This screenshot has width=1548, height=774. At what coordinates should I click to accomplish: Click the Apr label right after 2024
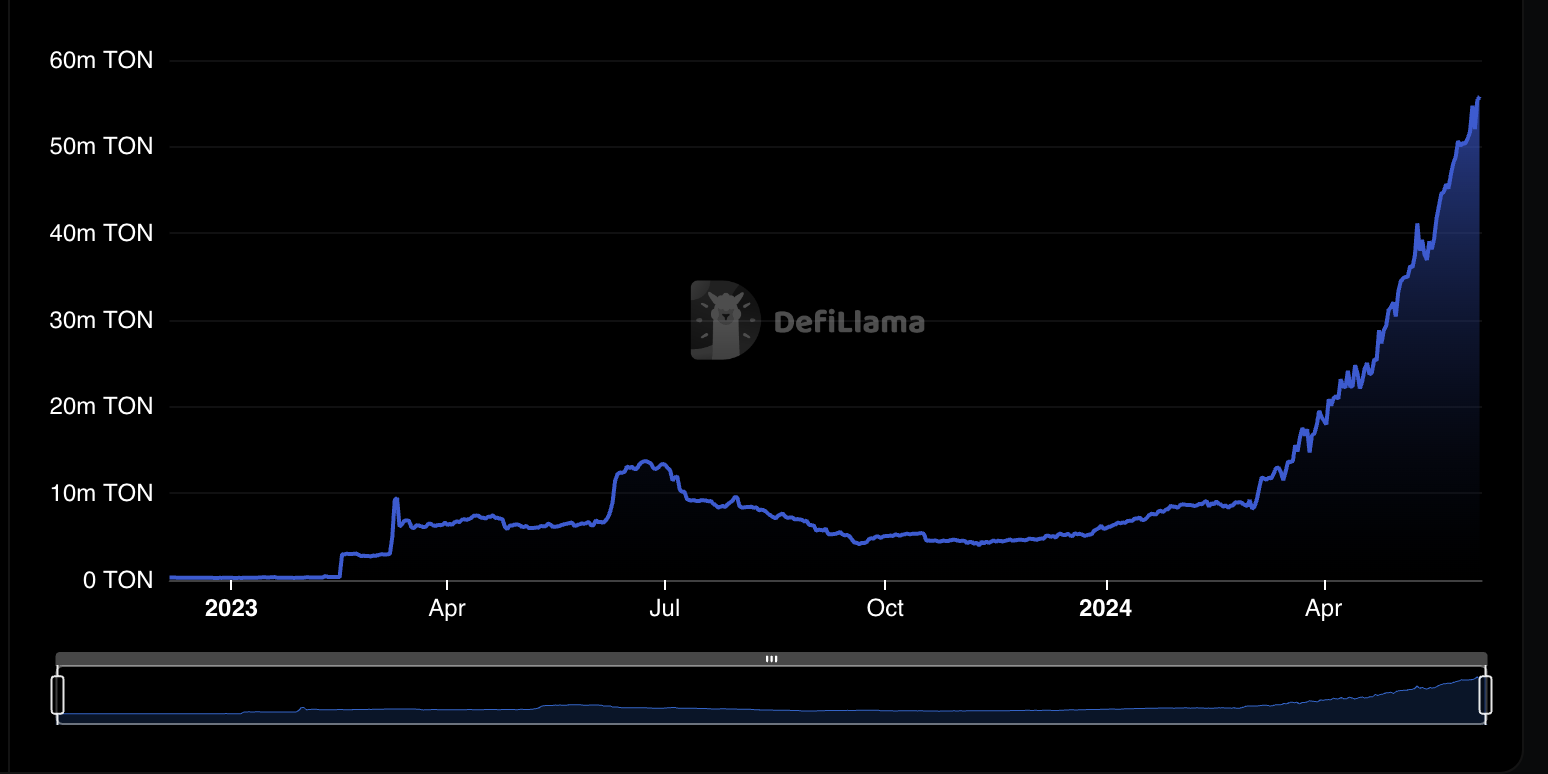pos(1323,609)
